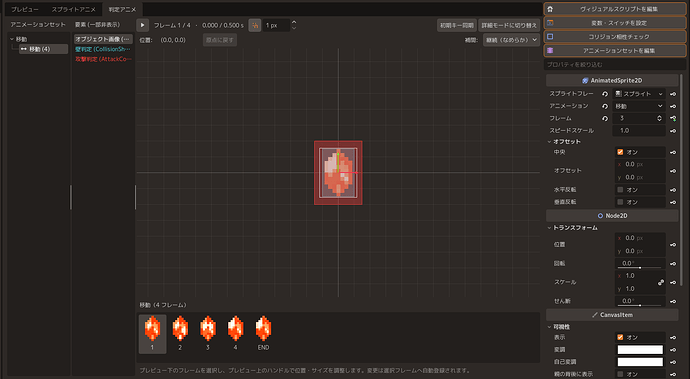Click 詳細モードに切り替え button
Screen dimensions: 690x379
[x=509, y=26]
